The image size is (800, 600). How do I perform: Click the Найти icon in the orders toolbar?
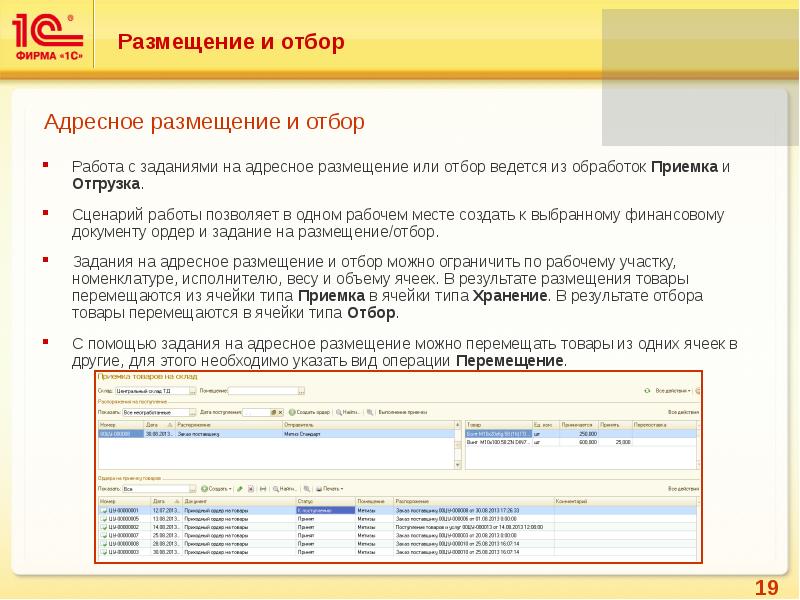(280, 489)
